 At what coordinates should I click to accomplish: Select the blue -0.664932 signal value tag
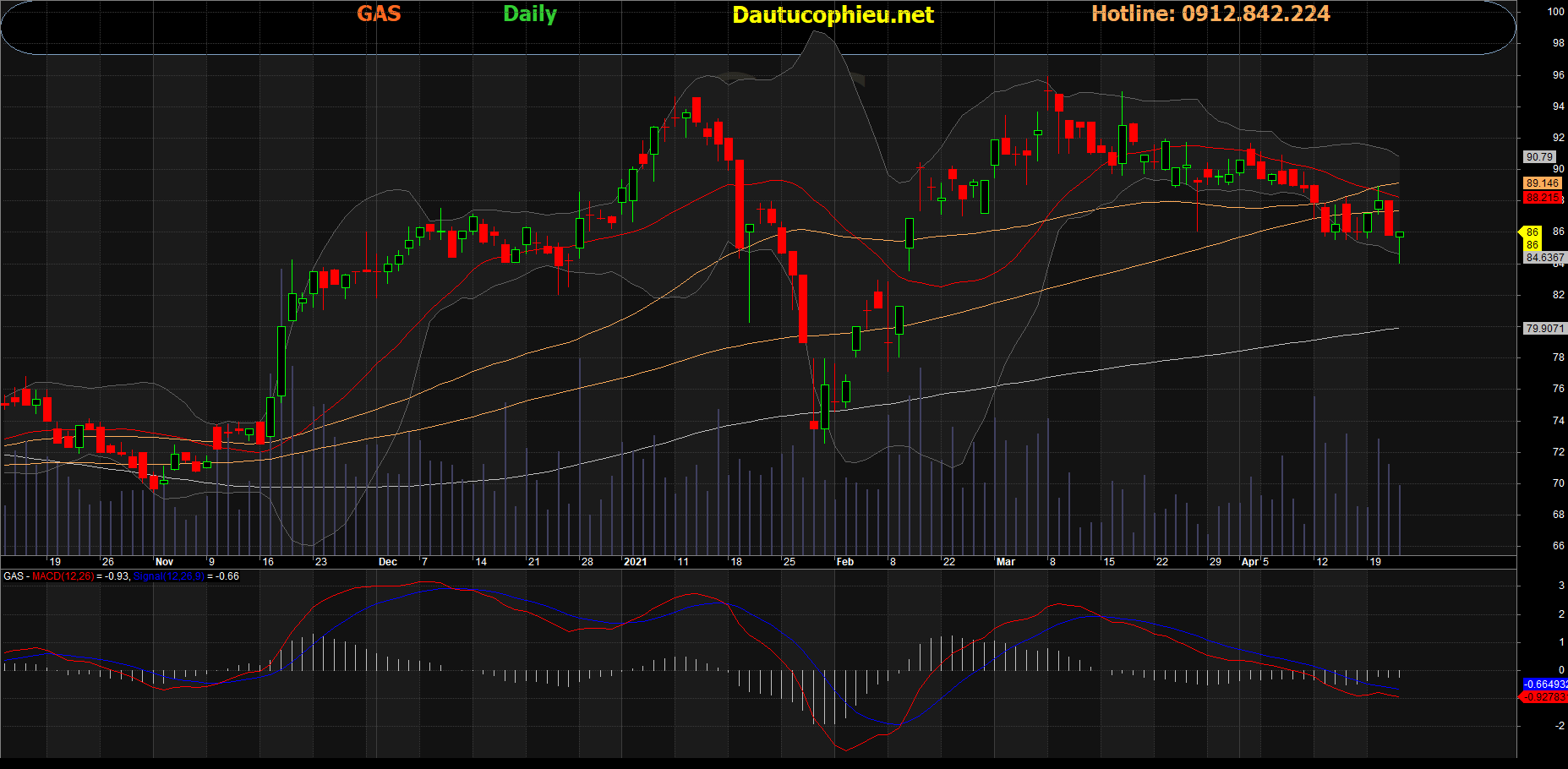tap(1544, 684)
